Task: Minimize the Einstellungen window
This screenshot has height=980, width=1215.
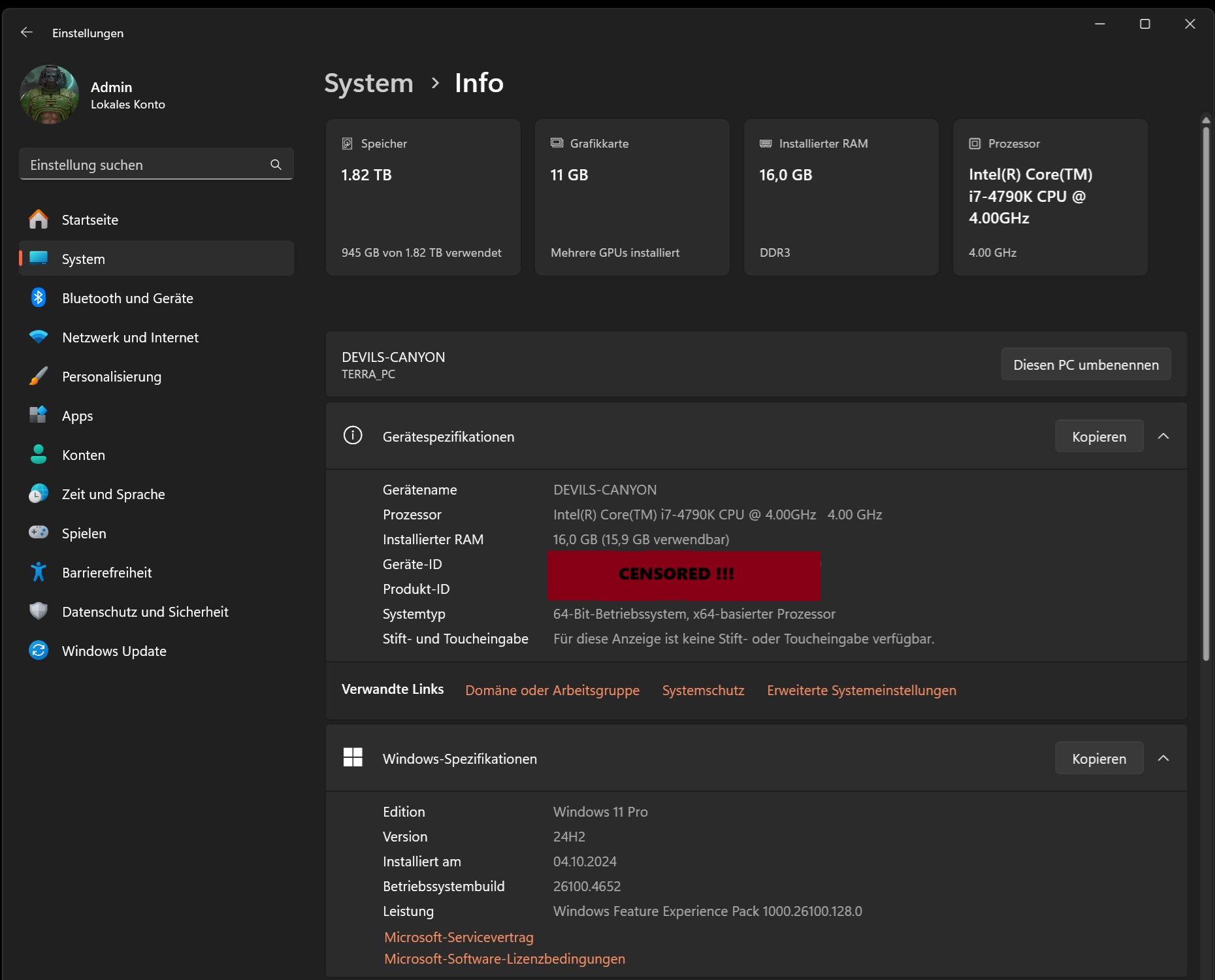Action: 1100,24
